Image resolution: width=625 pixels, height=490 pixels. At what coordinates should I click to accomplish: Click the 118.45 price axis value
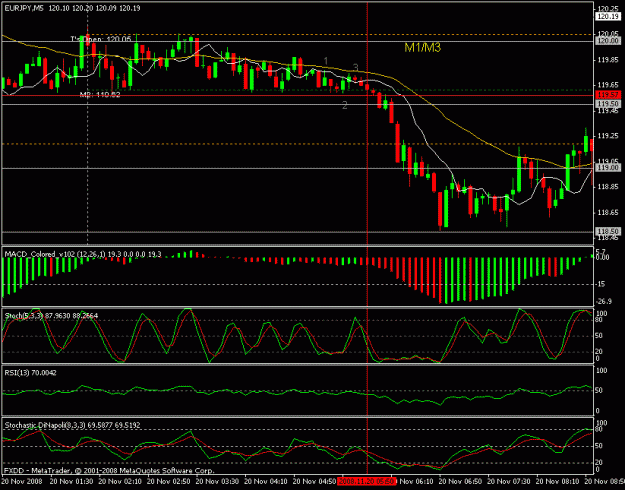608,238
